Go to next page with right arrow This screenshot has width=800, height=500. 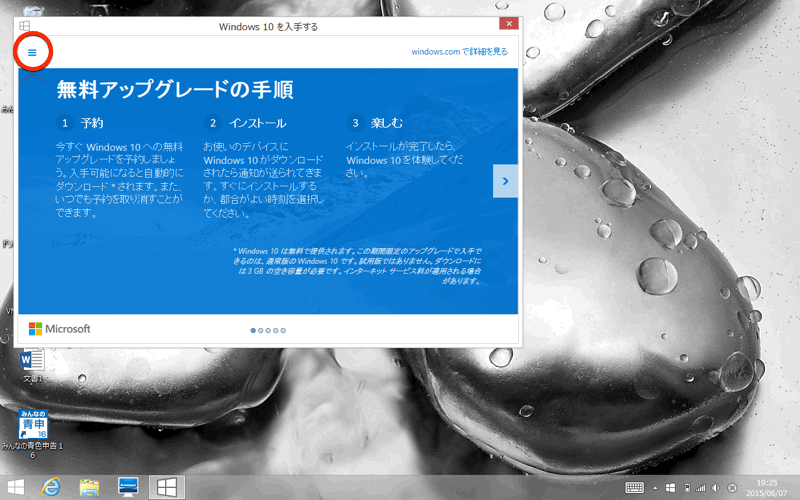pos(506,181)
